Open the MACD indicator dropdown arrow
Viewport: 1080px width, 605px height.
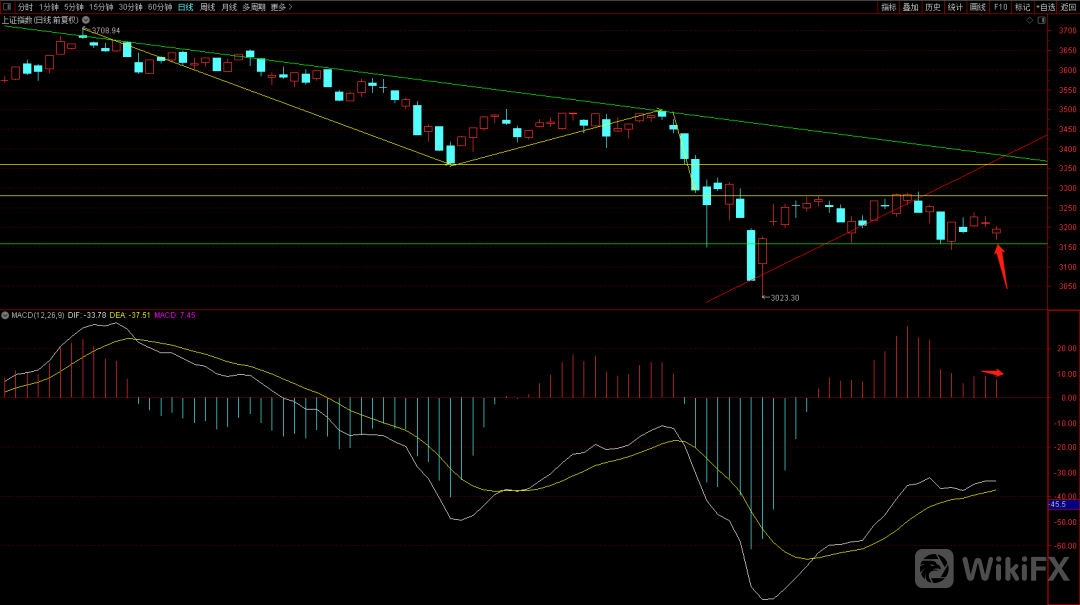tap(5, 315)
